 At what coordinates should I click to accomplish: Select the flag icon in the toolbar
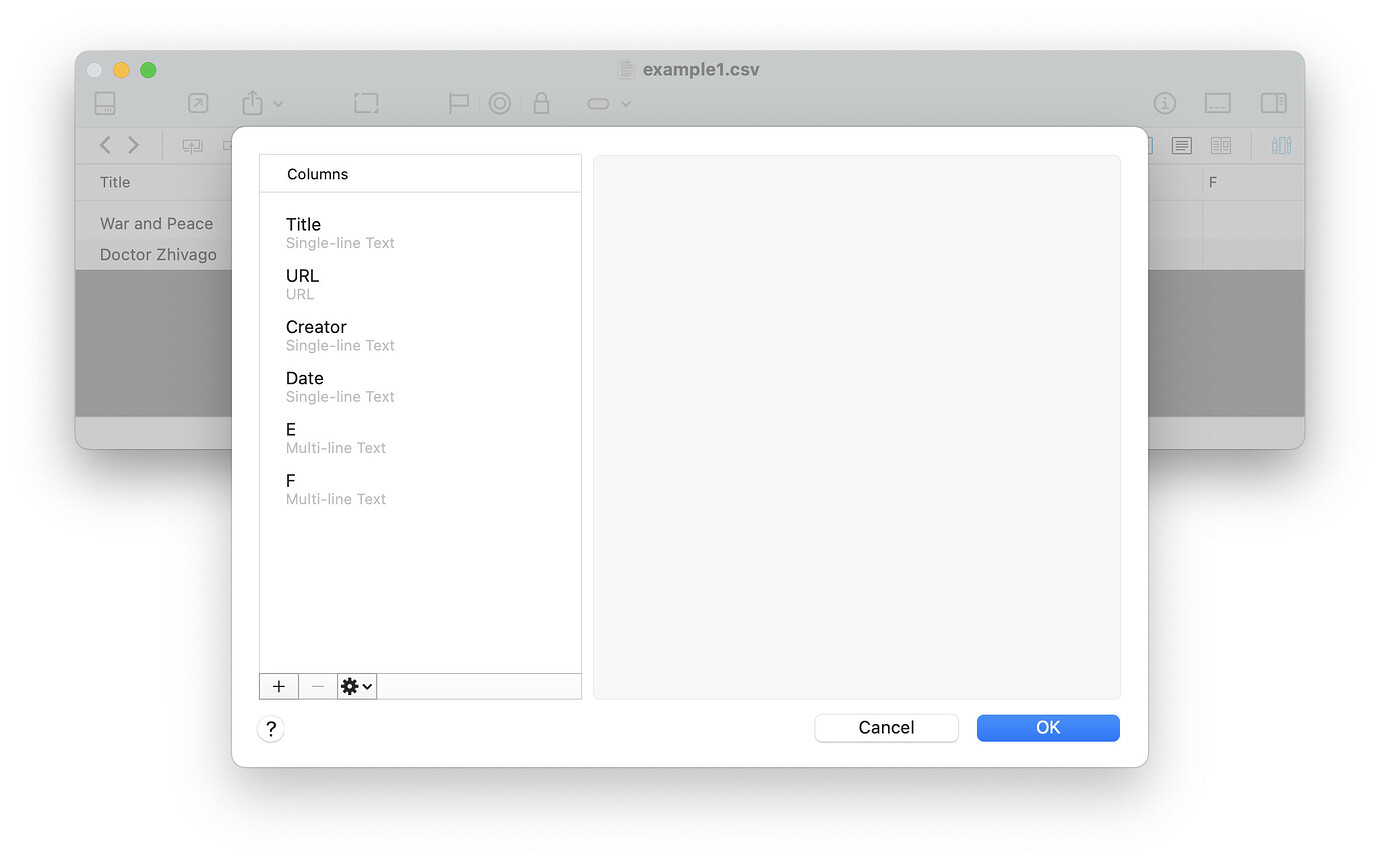click(x=458, y=103)
